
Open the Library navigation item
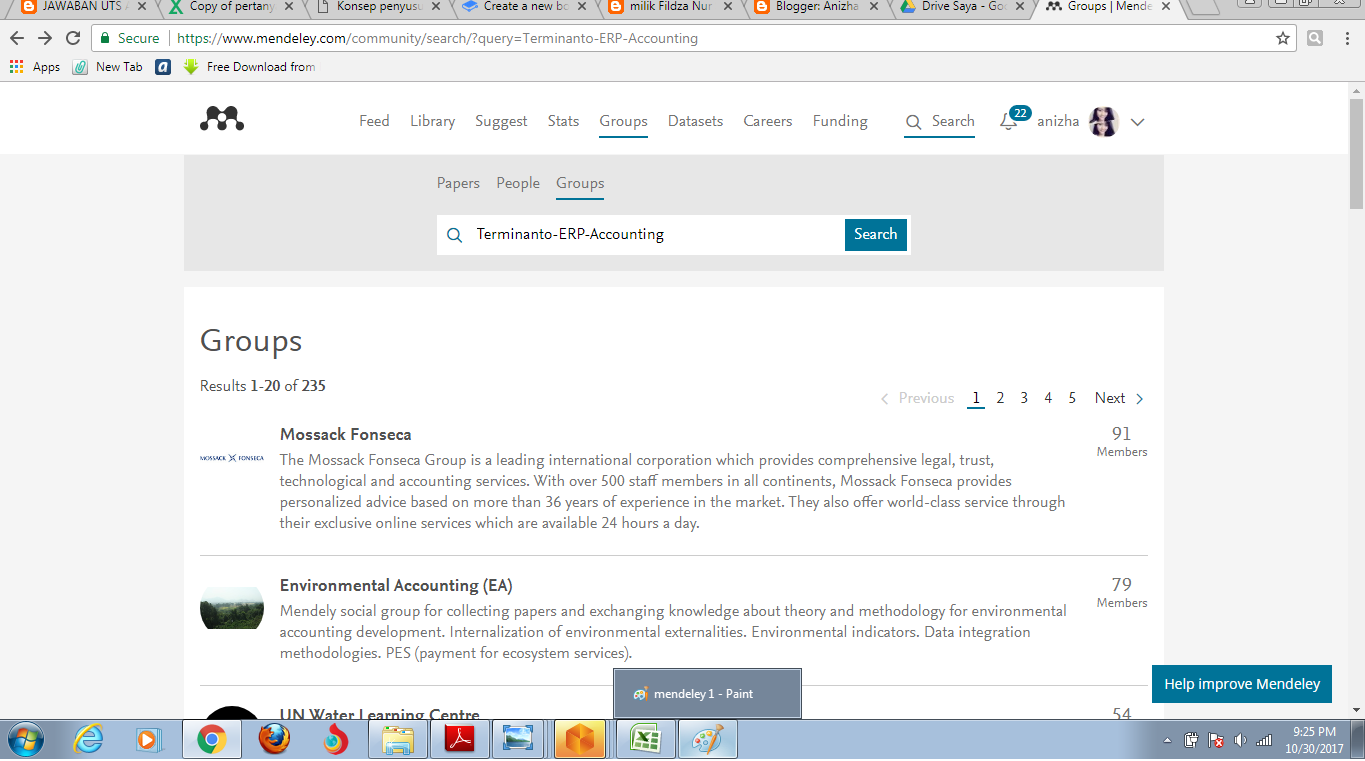click(432, 121)
